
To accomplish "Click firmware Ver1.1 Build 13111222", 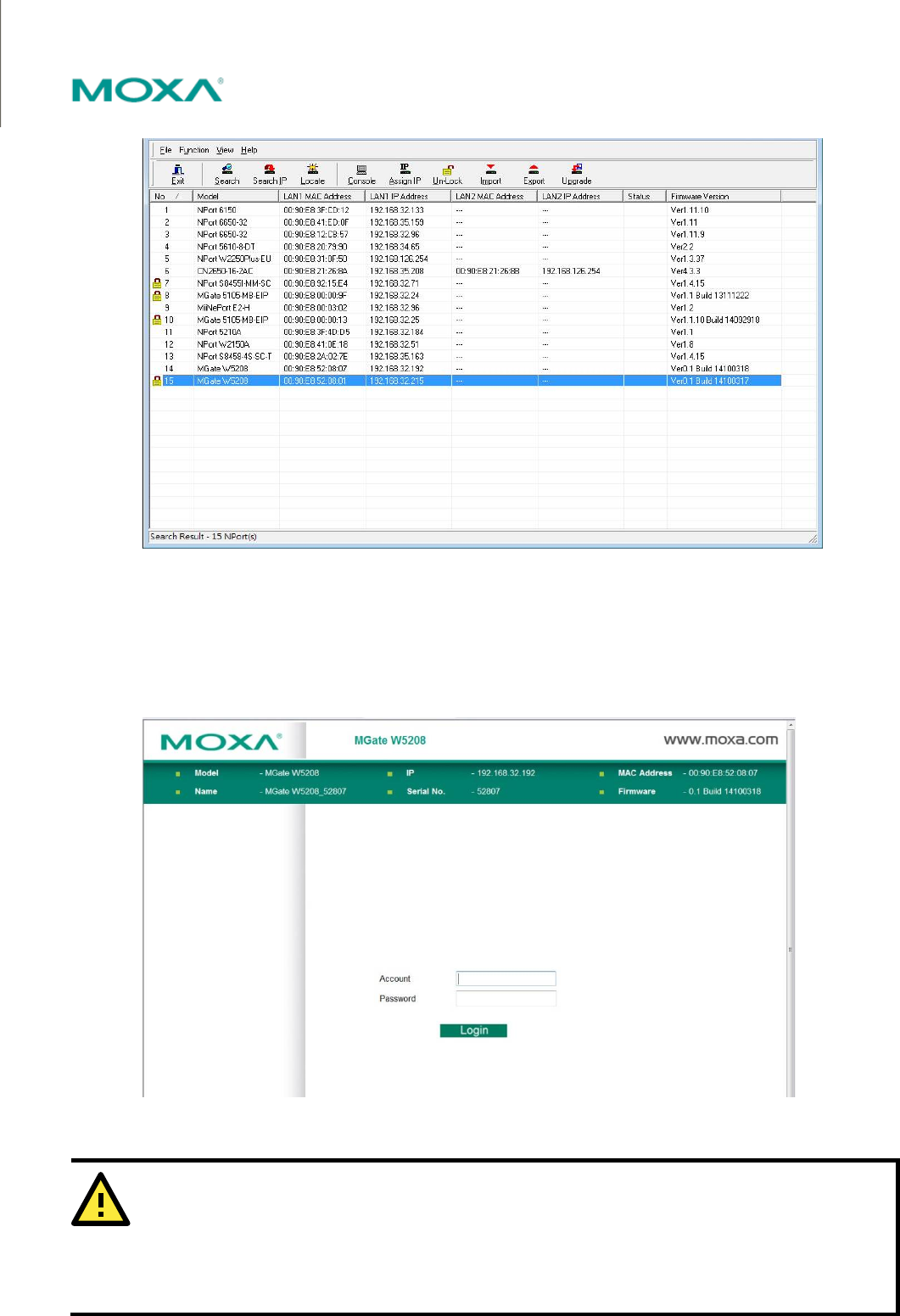I will click(710, 295).
